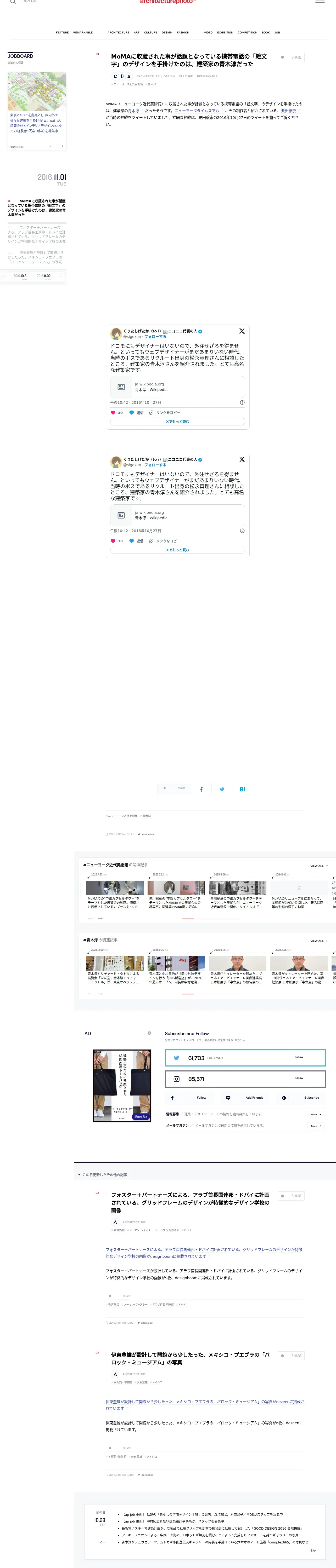Click X logo on upper embedded tweet
Image resolution: width=336 pixels, height=1568 pixels.
point(242,331)
